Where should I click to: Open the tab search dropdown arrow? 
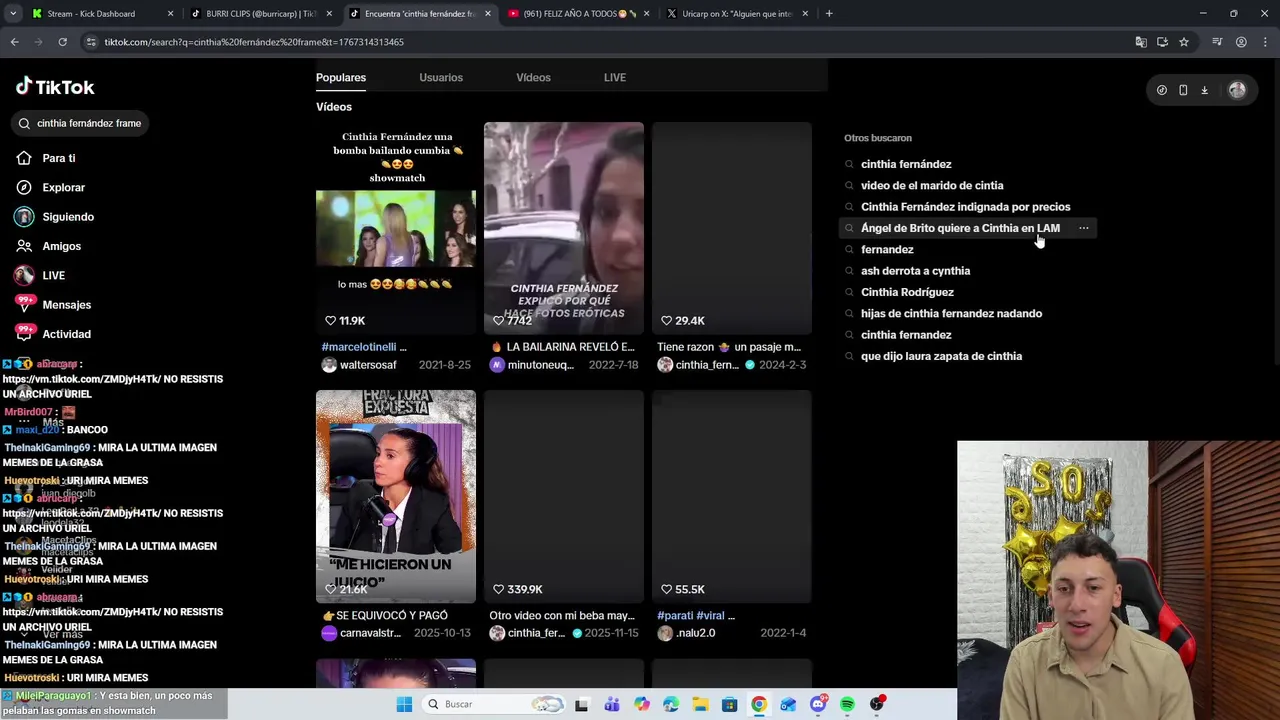click(x=13, y=14)
